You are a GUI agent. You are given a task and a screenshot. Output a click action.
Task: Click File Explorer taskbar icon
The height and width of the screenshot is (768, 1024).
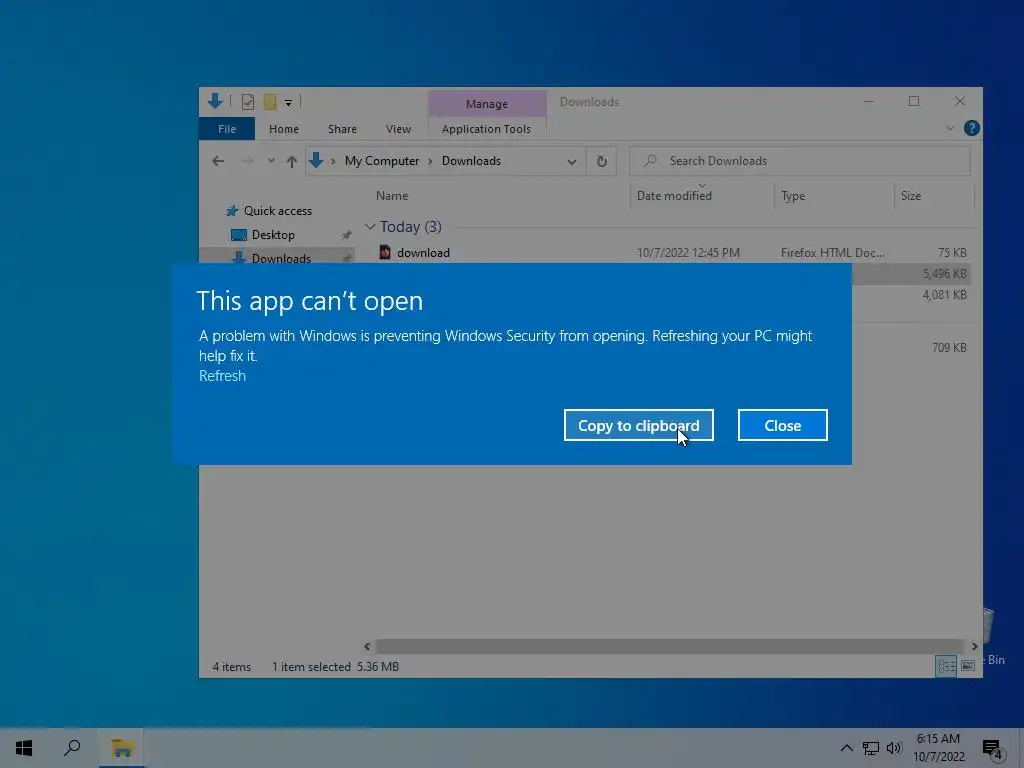122,748
